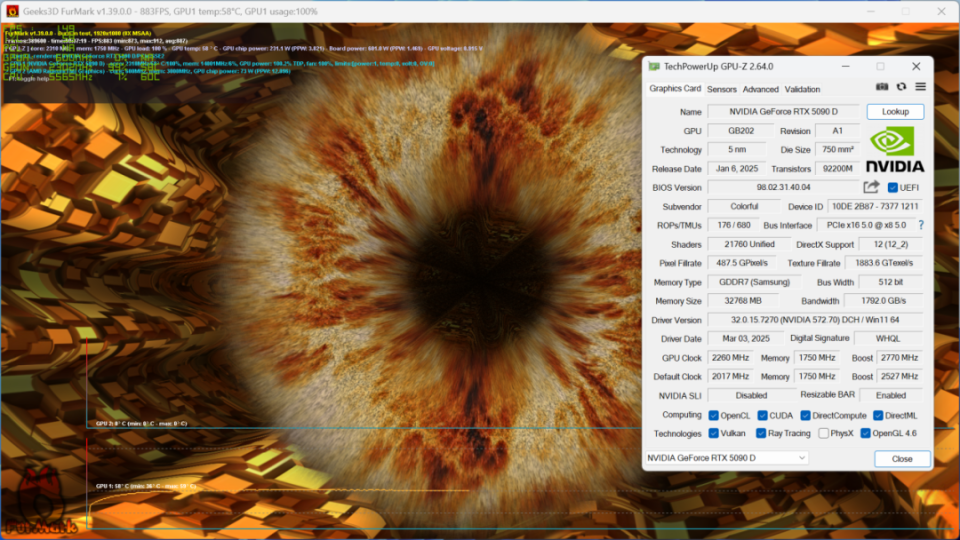960x540 pixels.
Task: Click the BIOS Version field 98.02.31.40.04
Action: [784, 187]
